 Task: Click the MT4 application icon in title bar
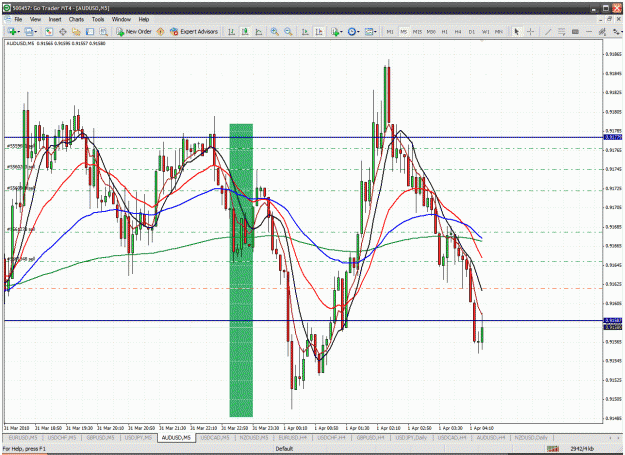[x=7, y=8]
